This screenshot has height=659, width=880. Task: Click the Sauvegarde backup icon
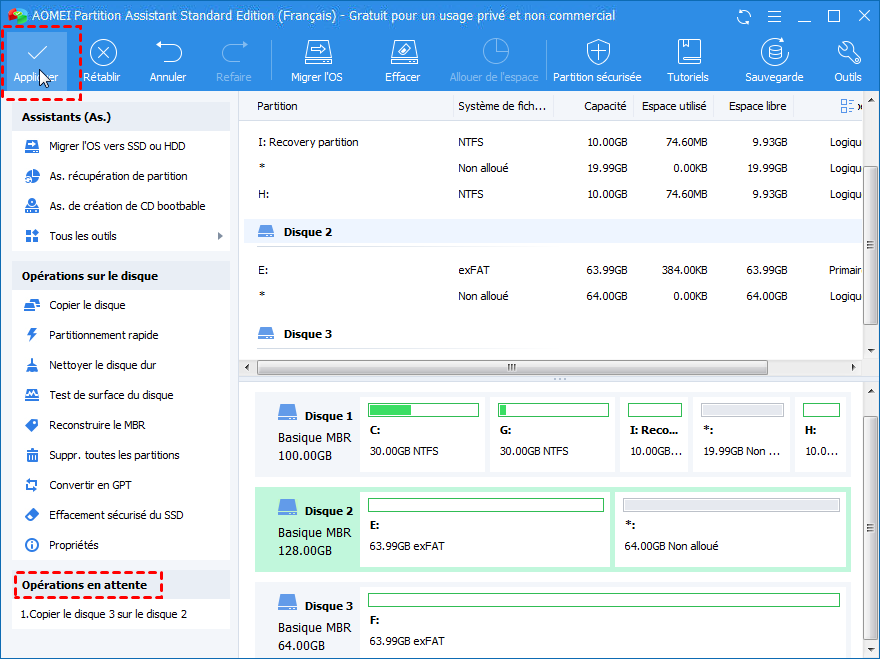pos(773,53)
